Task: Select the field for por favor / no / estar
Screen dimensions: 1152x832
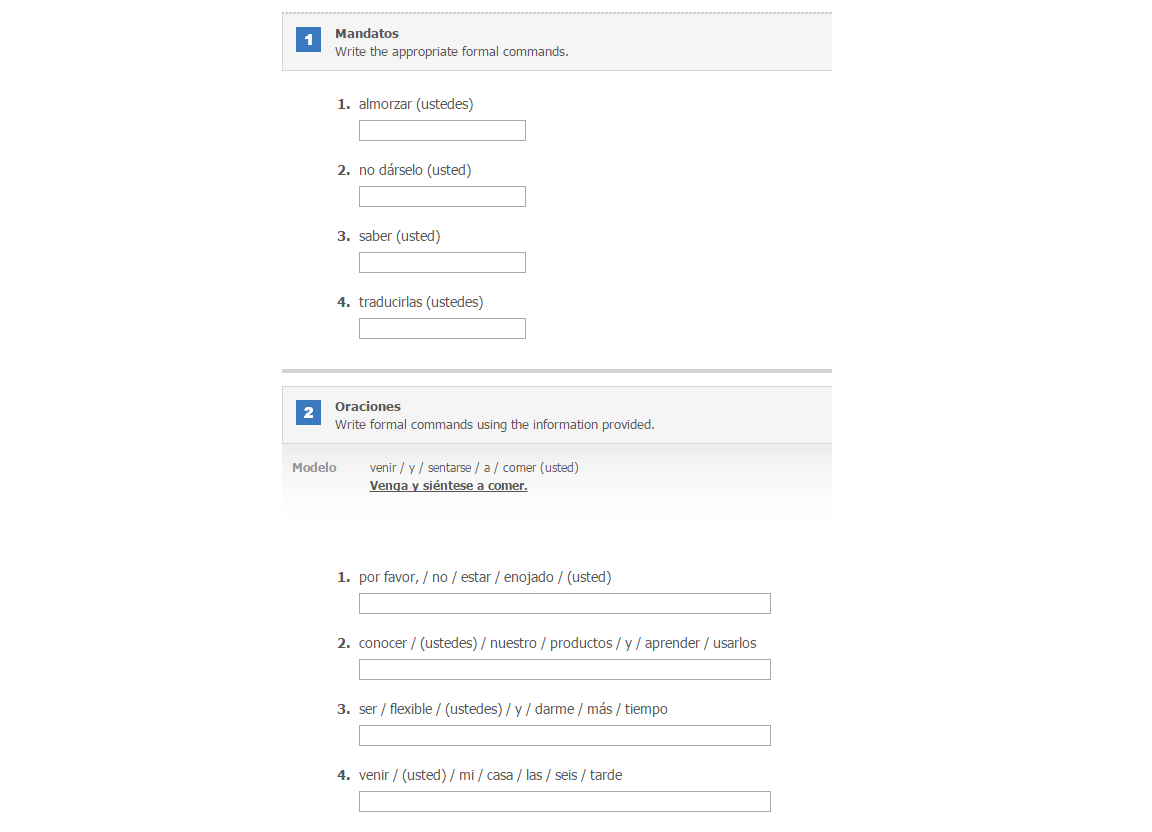Action: (565, 603)
